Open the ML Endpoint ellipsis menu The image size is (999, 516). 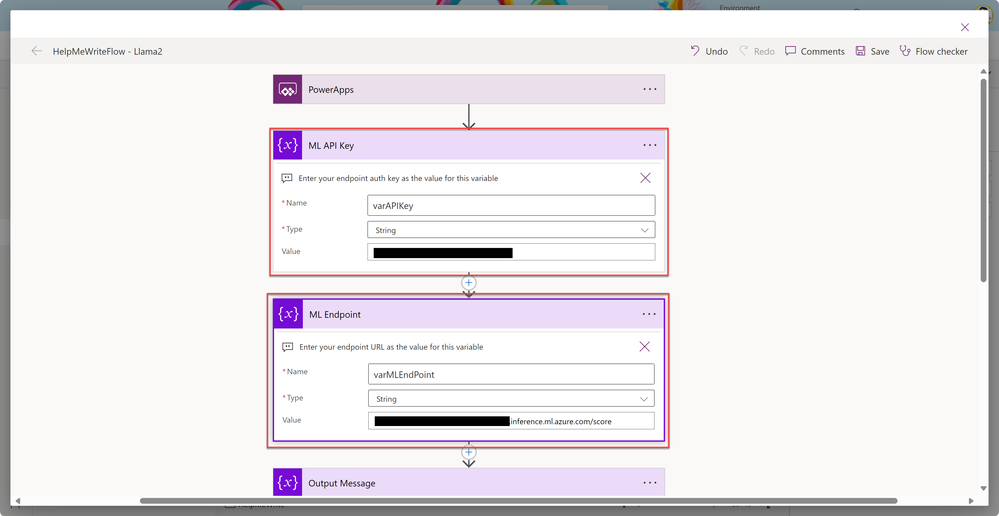(649, 314)
